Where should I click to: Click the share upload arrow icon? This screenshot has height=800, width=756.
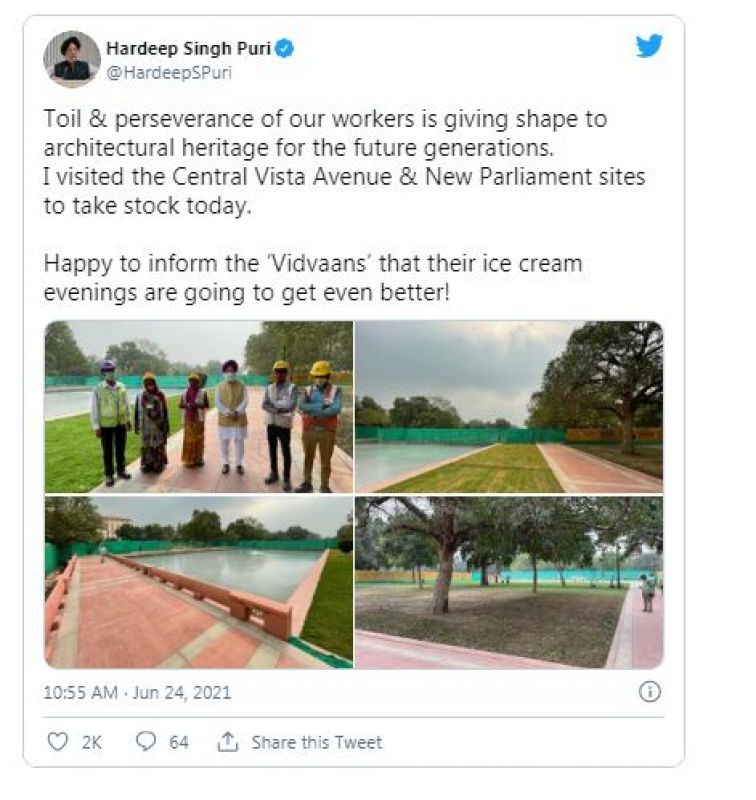[x=228, y=741]
